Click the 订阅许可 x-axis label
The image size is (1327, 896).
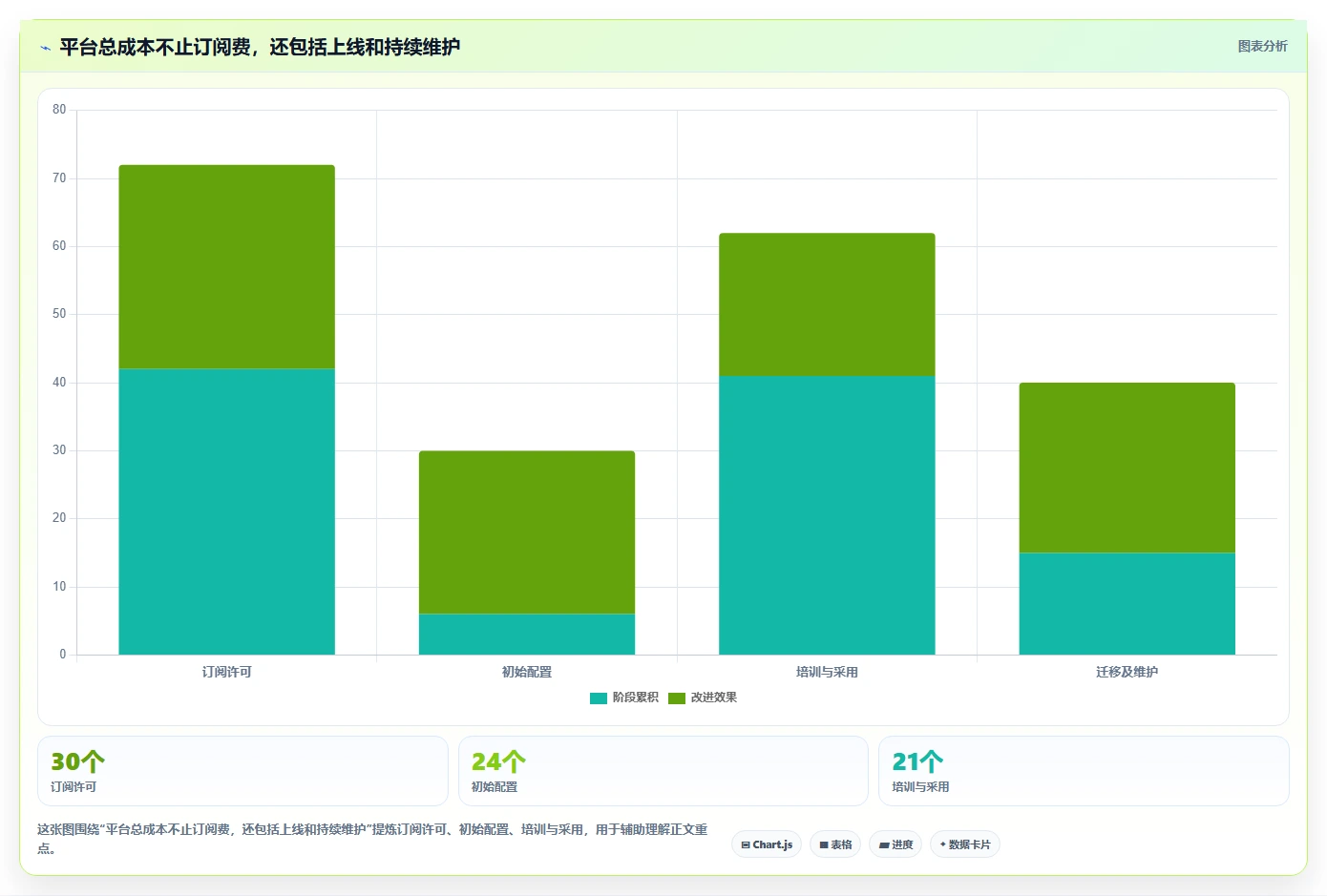[226, 672]
